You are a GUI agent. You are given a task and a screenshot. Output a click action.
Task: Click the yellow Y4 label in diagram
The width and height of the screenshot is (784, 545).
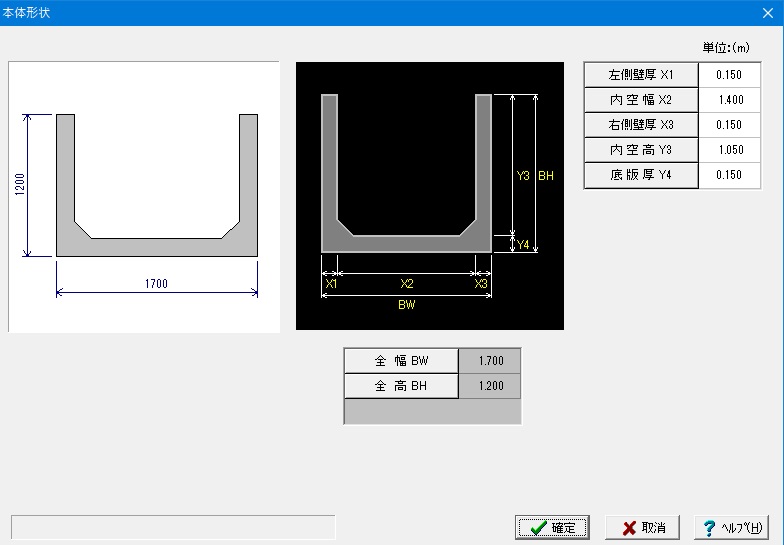point(523,244)
